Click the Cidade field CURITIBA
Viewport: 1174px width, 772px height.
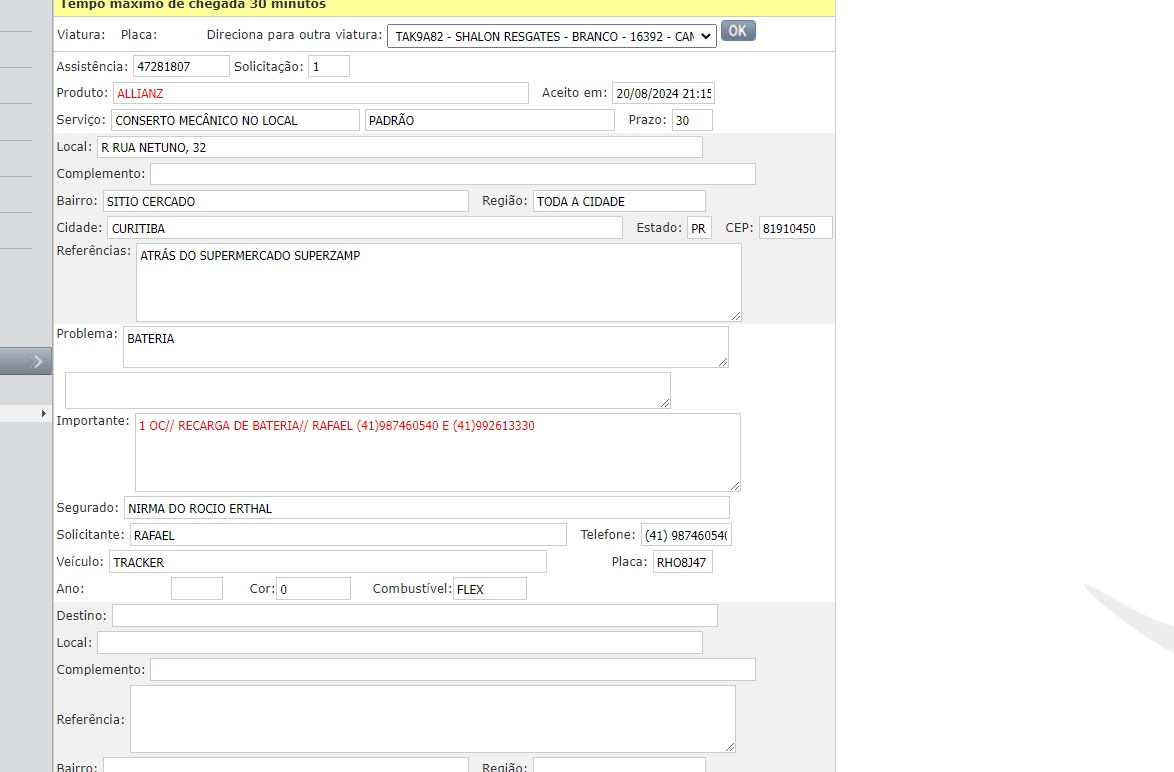tap(365, 228)
